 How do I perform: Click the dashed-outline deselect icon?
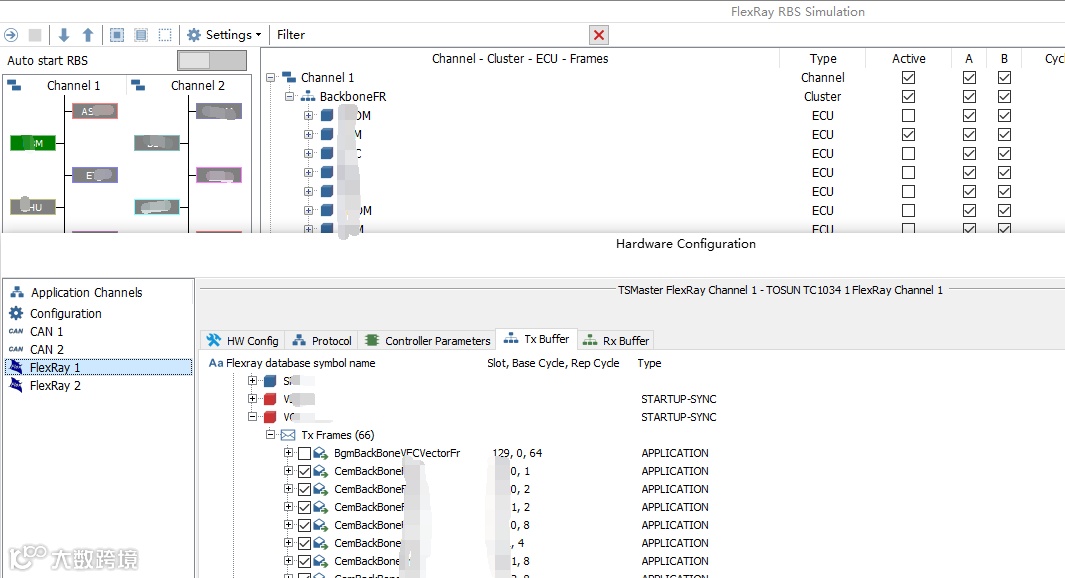[165, 35]
